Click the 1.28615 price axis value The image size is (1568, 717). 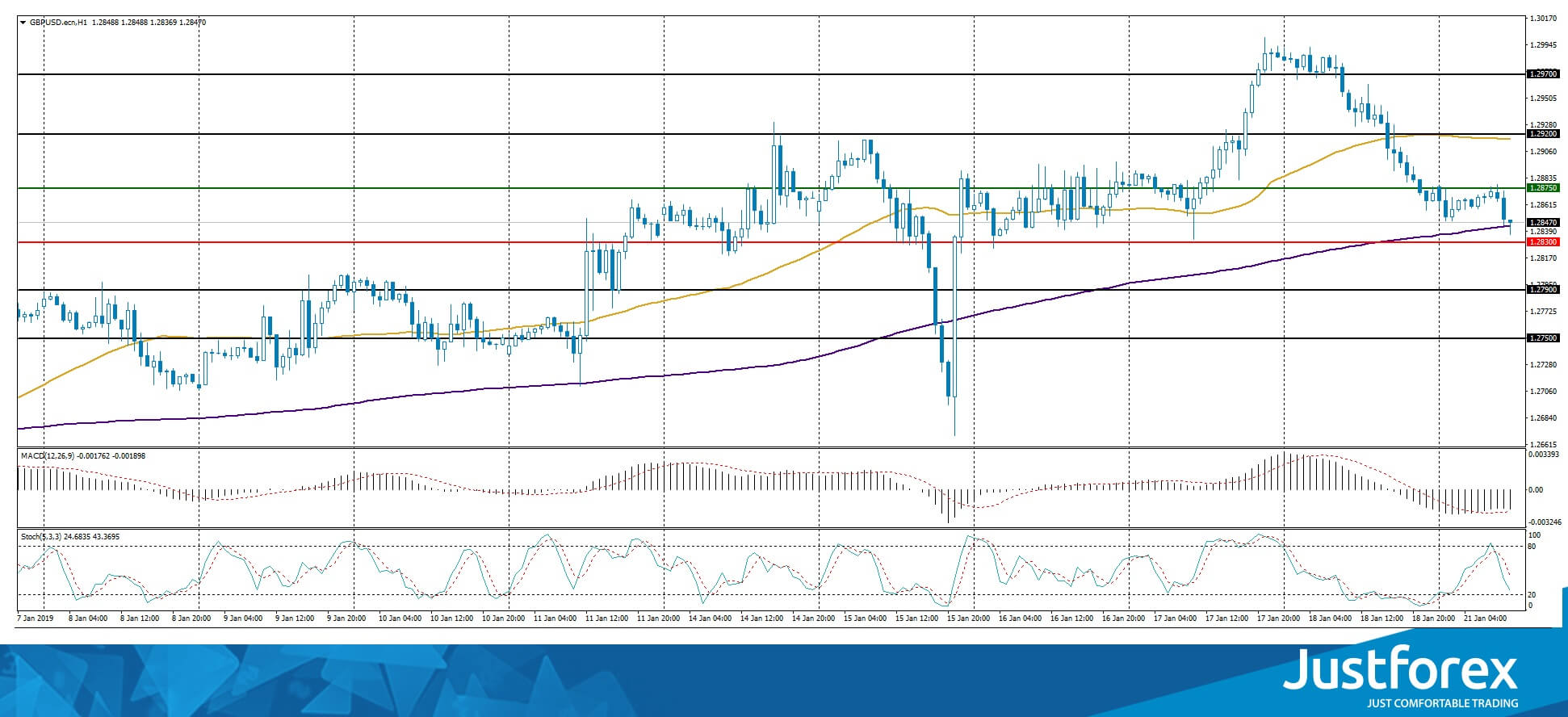click(x=1544, y=205)
